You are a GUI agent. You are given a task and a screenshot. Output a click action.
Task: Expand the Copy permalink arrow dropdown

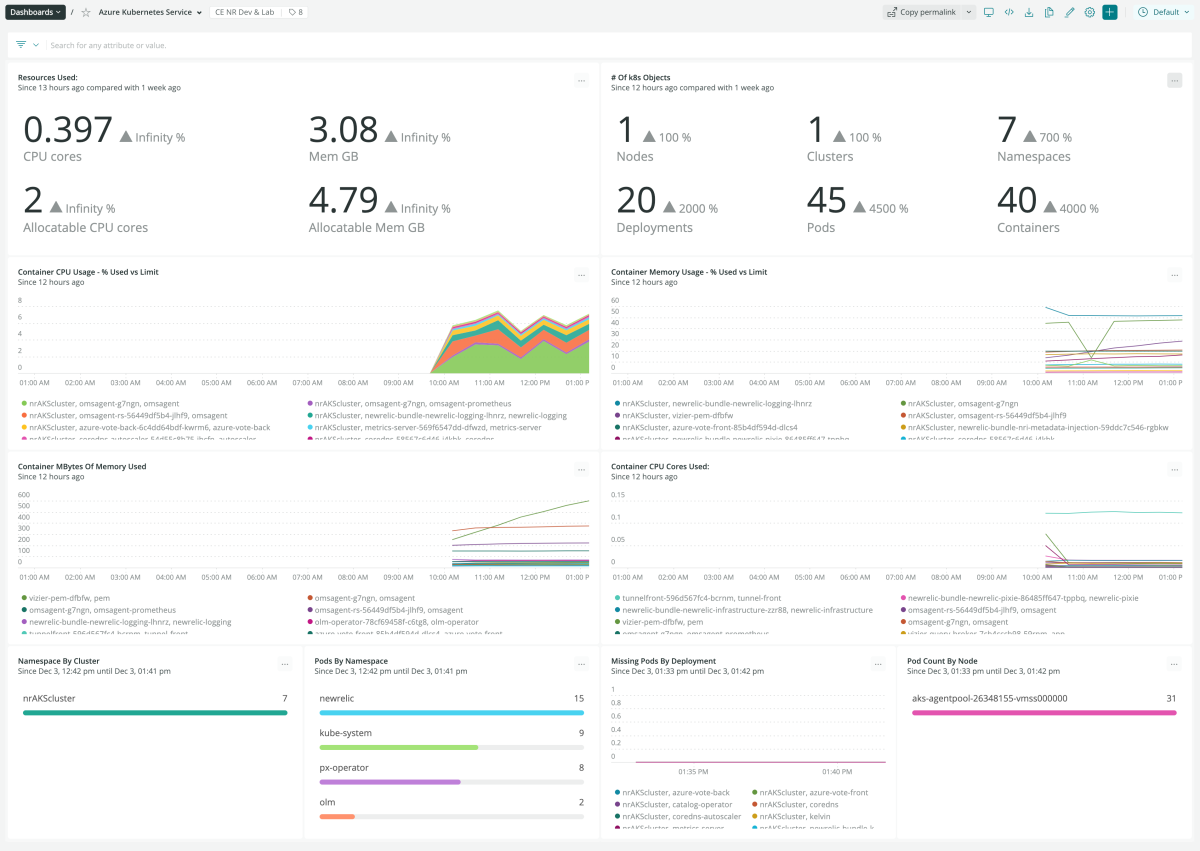click(x=968, y=12)
